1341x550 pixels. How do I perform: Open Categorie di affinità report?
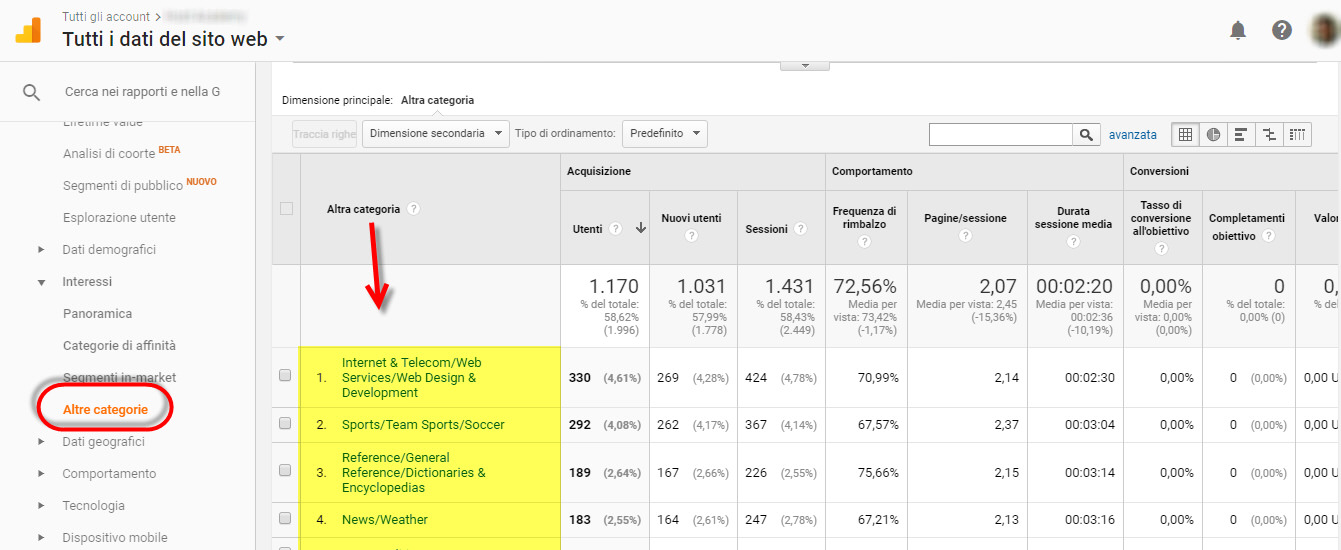(119, 345)
